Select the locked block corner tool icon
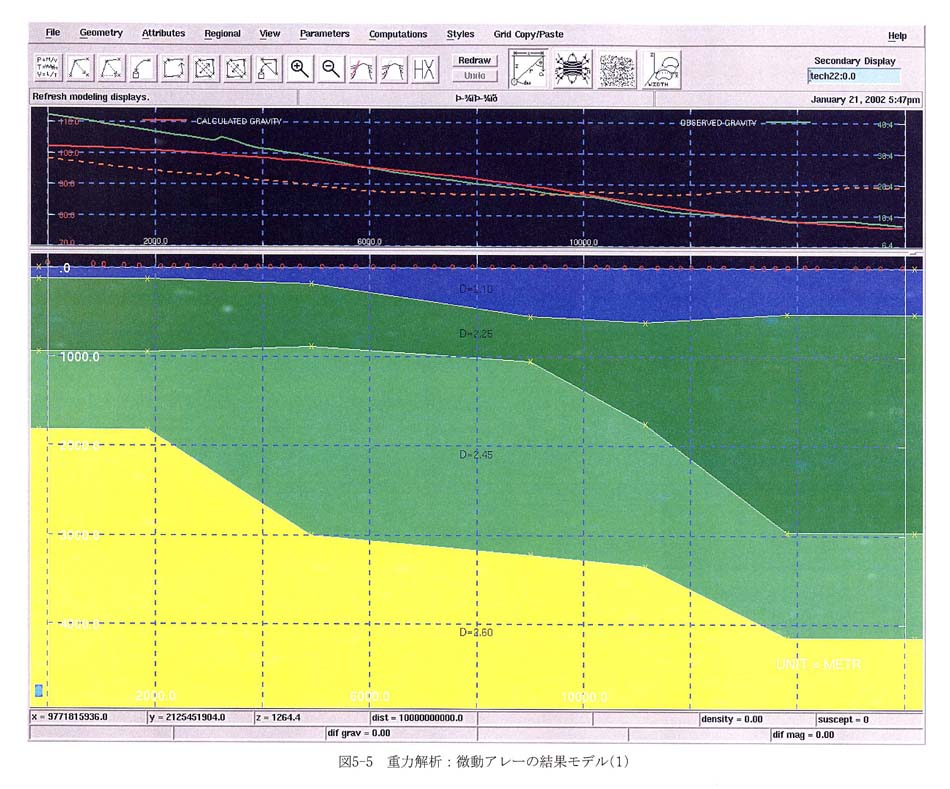This screenshot has height=789, width=950. click(268, 68)
